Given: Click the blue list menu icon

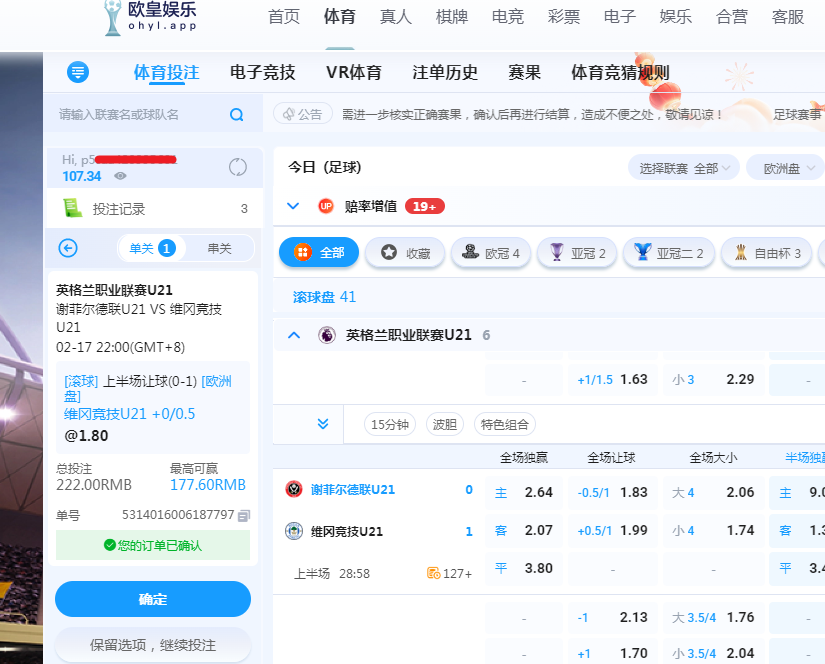Looking at the screenshot, I should pyautogui.click(x=78, y=72).
